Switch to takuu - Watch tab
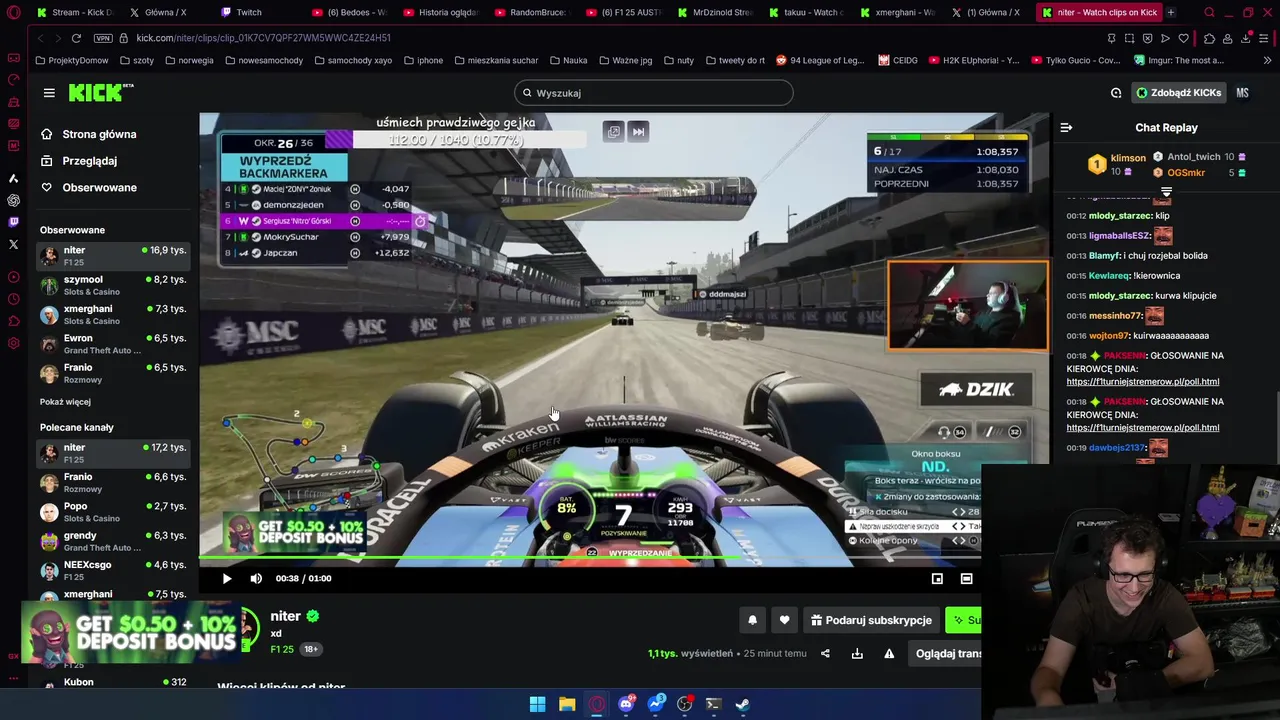1280x720 pixels. (x=805, y=12)
